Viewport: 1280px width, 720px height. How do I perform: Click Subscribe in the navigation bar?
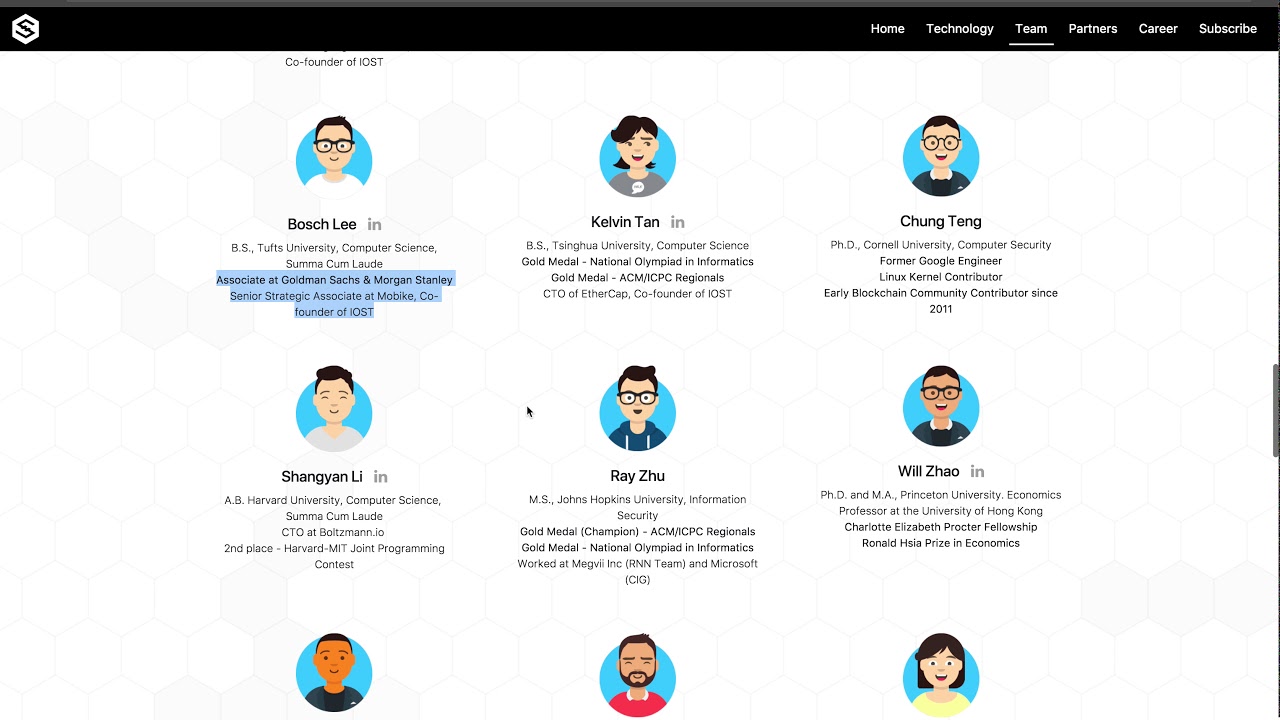[1227, 29]
